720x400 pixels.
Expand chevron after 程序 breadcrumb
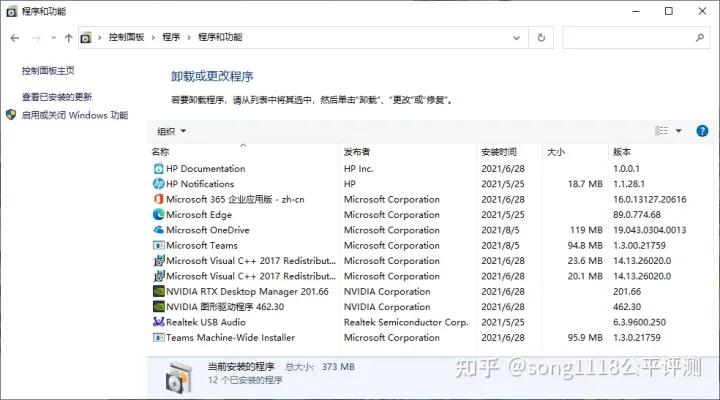point(189,38)
